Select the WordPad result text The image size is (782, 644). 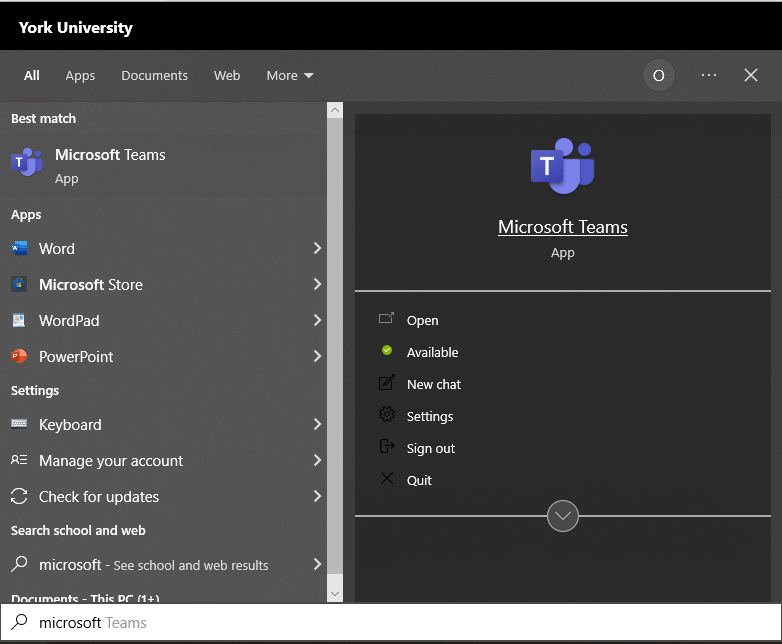69,320
